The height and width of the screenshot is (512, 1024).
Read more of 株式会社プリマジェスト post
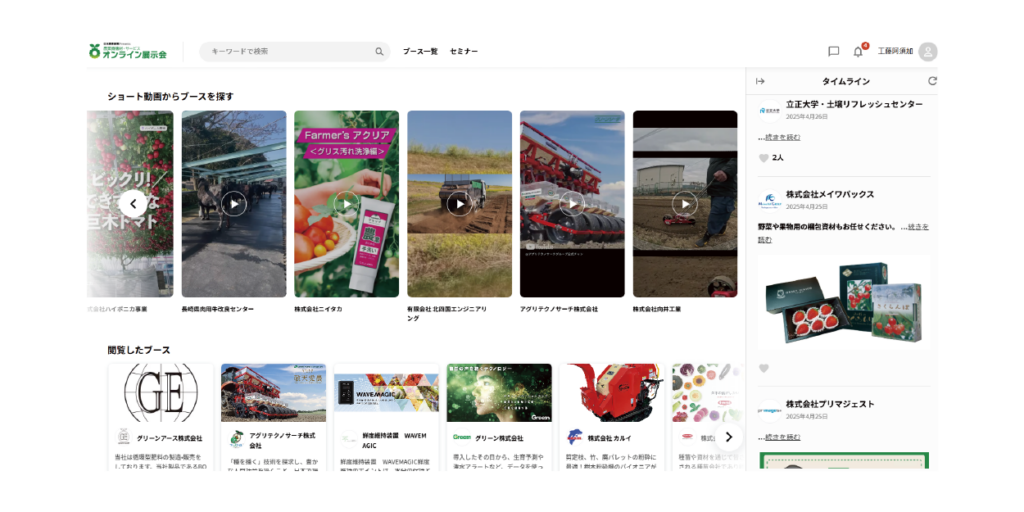781,437
